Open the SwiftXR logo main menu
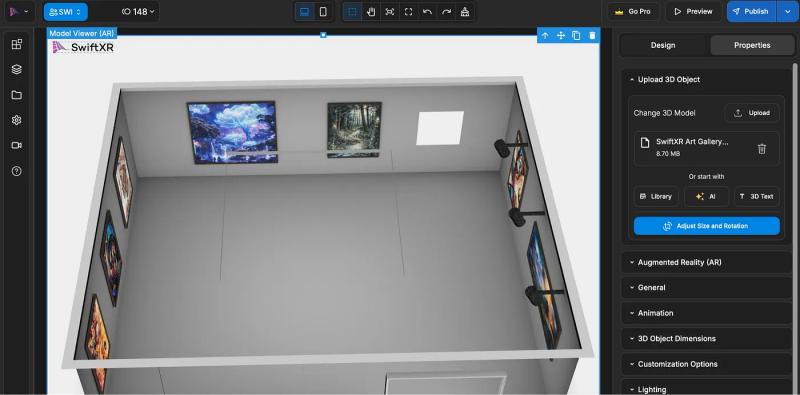The height and width of the screenshot is (395, 800). coord(19,11)
